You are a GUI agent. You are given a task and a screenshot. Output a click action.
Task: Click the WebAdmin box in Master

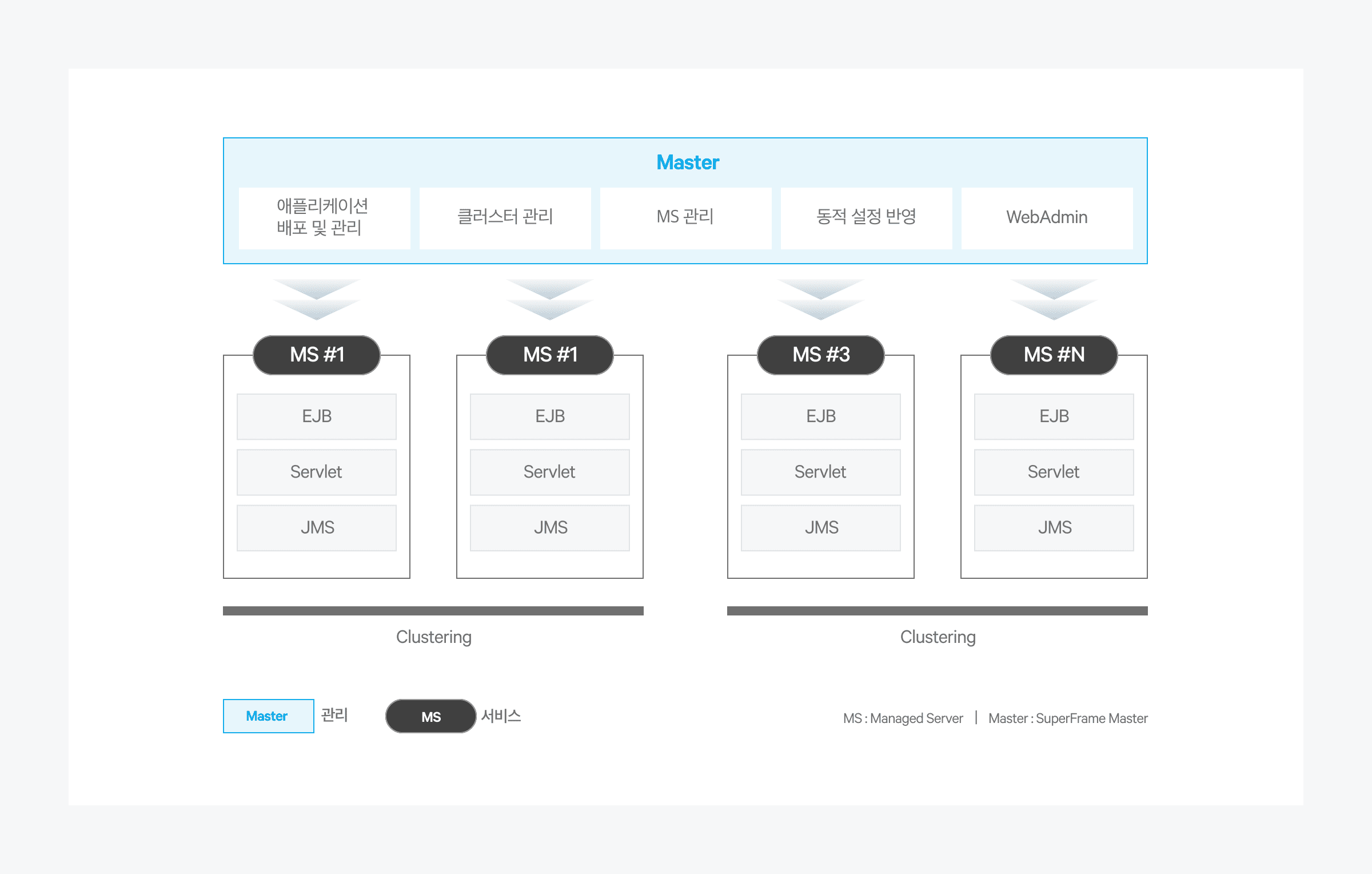click(x=1047, y=217)
